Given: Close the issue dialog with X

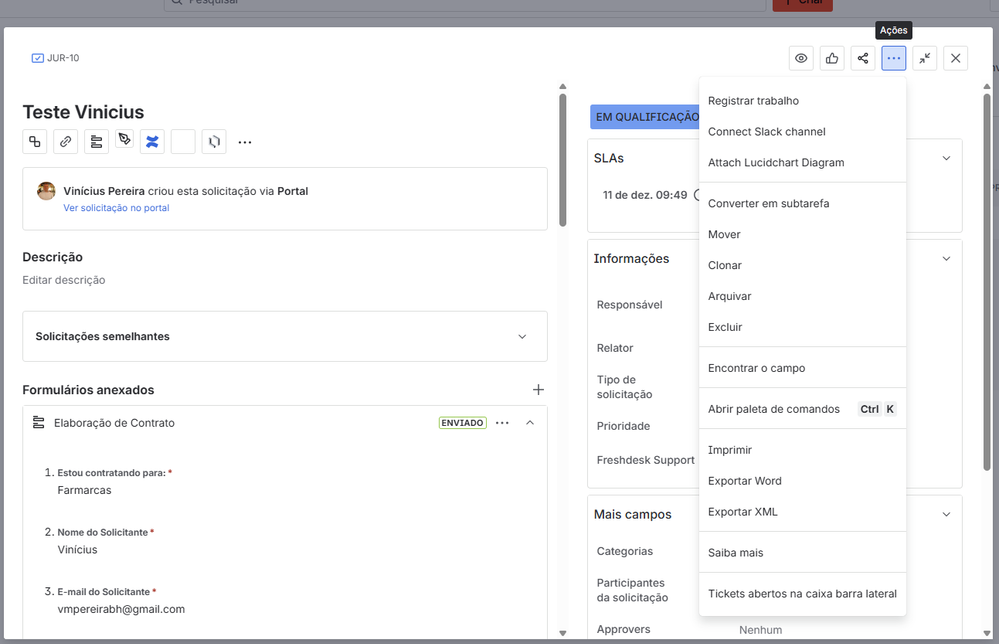Looking at the screenshot, I should tap(956, 59).
